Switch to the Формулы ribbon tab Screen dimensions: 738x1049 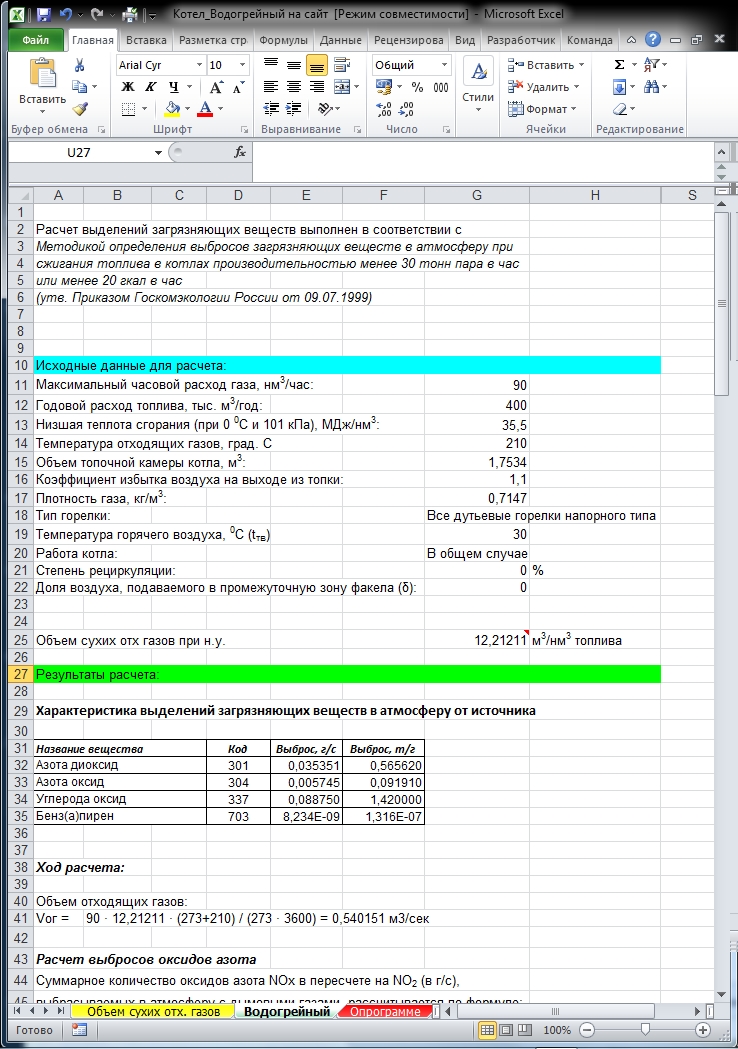pyautogui.click(x=284, y=40)
